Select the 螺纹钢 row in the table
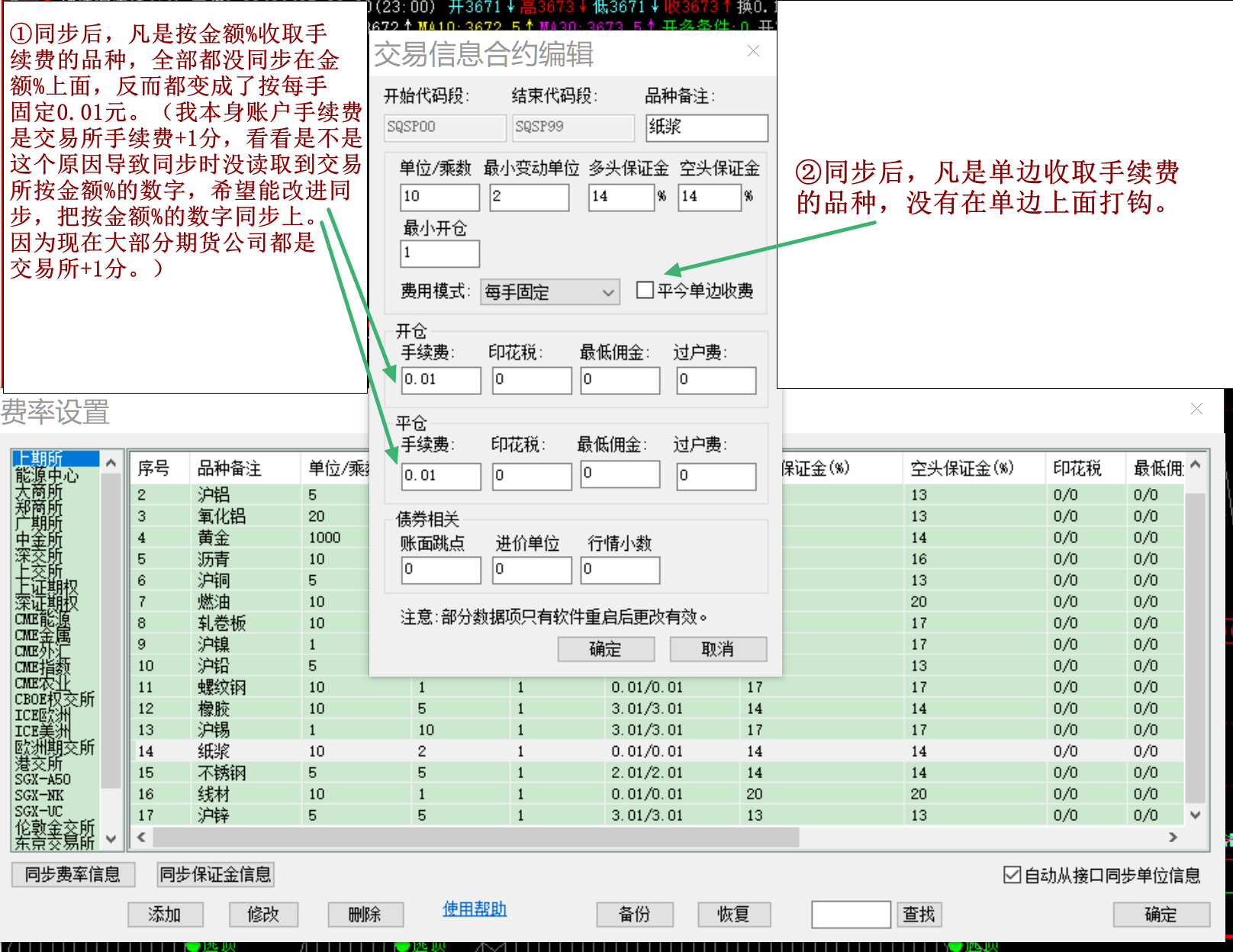Image resolution: width=1233 pixels, height=952 pixels. pyautogui.click(x=658, y=687)
